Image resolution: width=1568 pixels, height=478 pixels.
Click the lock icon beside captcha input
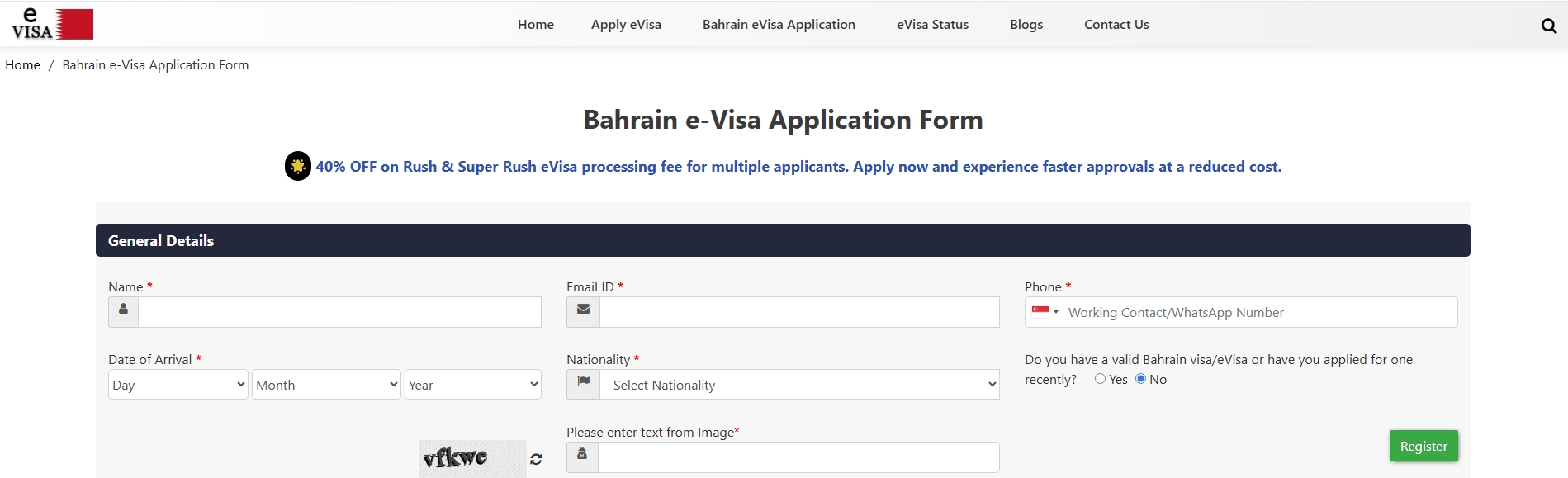582,454
